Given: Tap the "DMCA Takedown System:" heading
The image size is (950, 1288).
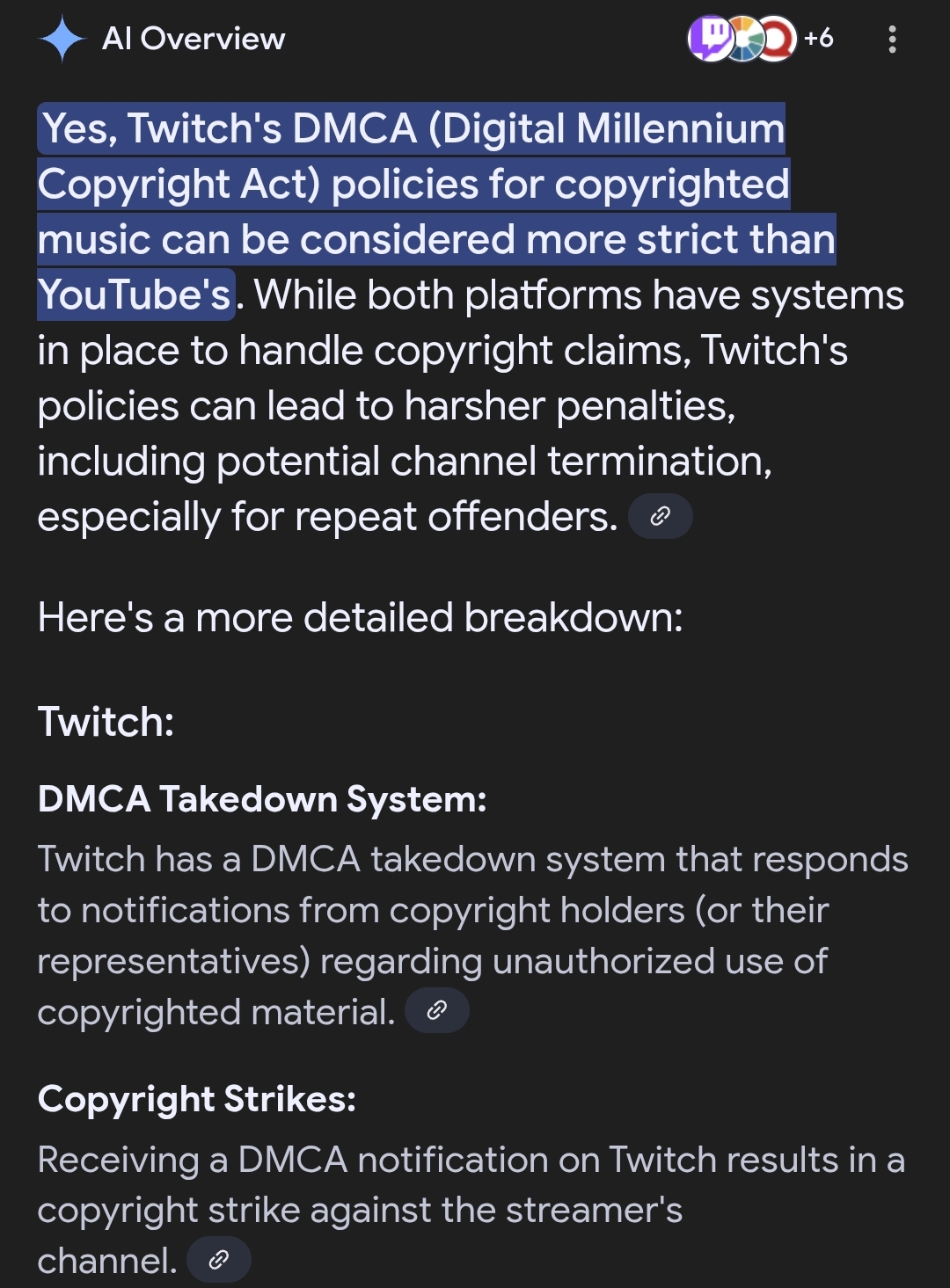Looking at the screenshot, I should click(x=262, y=799).
